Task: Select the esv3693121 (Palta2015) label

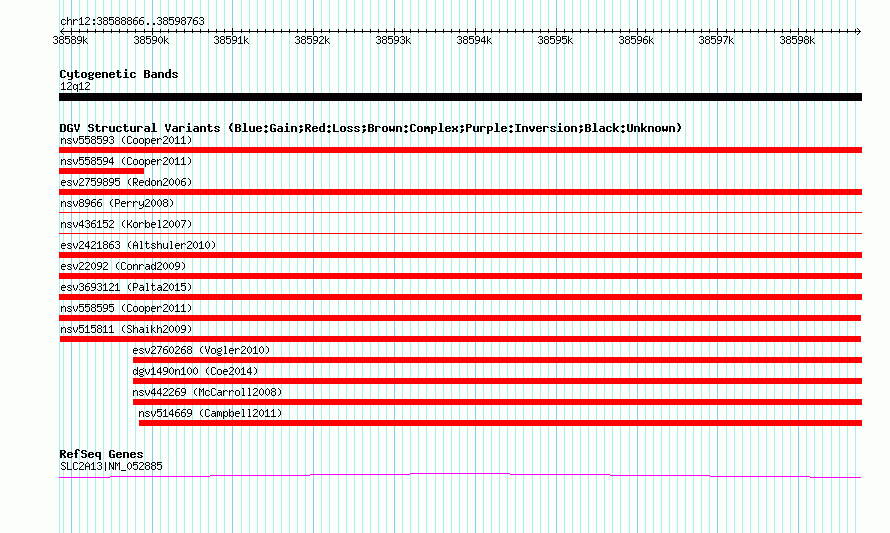Action: (x=126, y=287)
